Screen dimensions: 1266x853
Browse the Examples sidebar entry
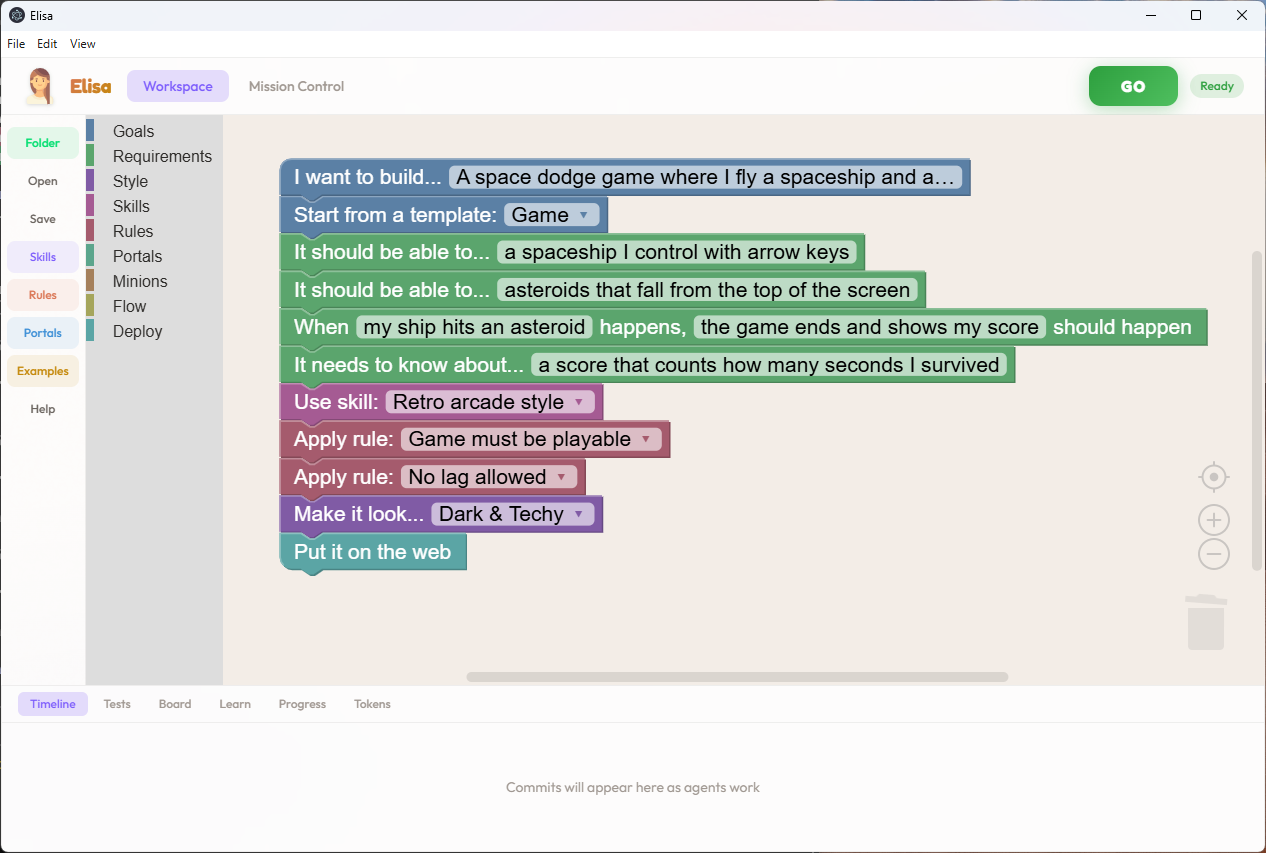(x=42, y=371)
